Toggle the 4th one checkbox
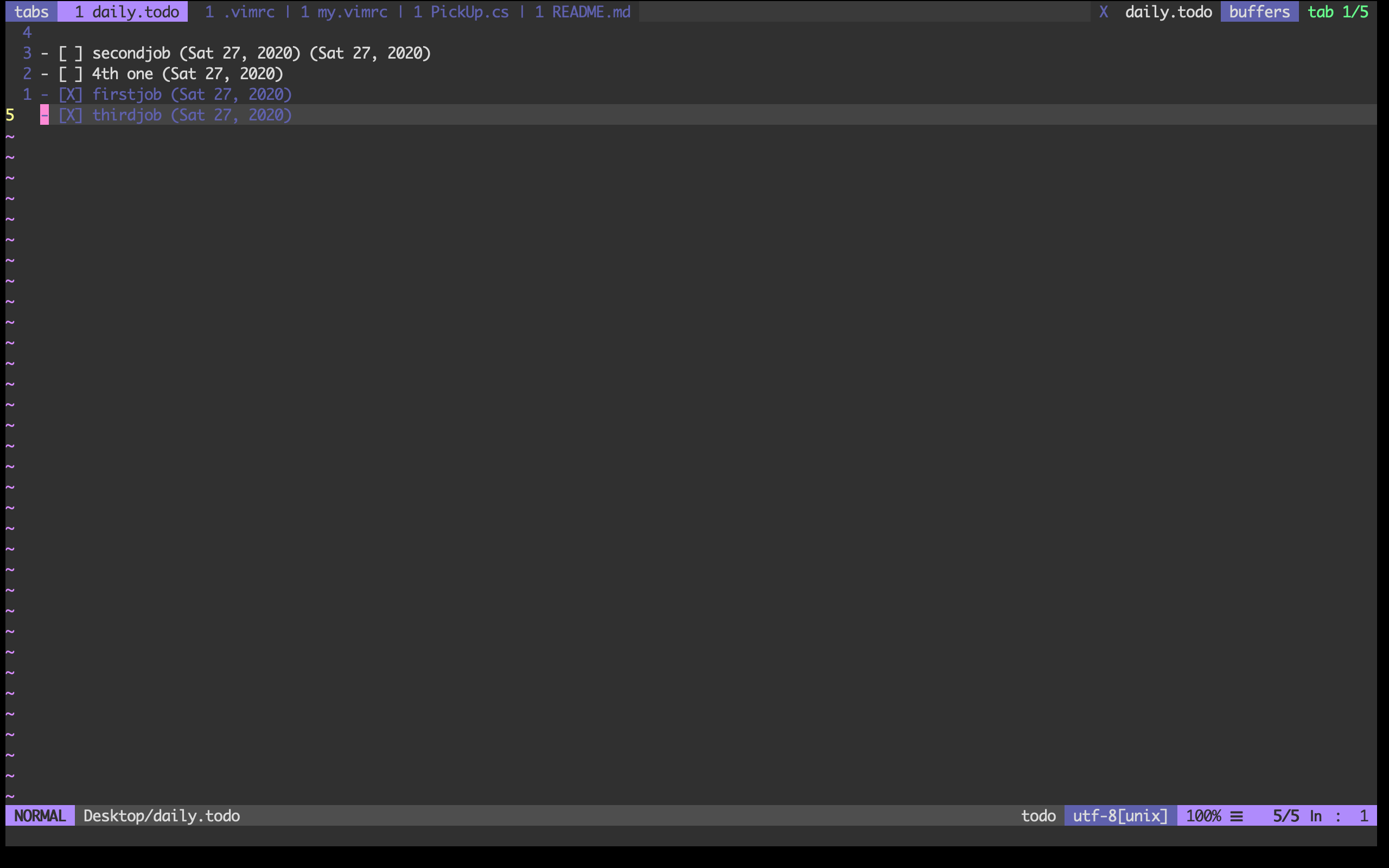The image size is (1389, 868). (71, 74)
